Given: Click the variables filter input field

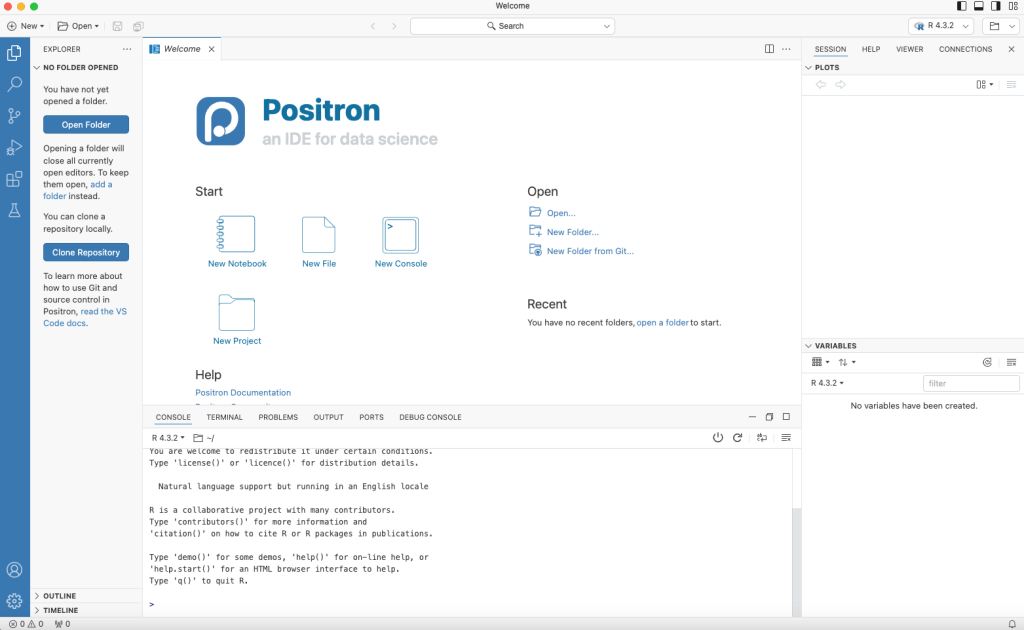Looking at the screenshot, I should (x=970, y=382).
